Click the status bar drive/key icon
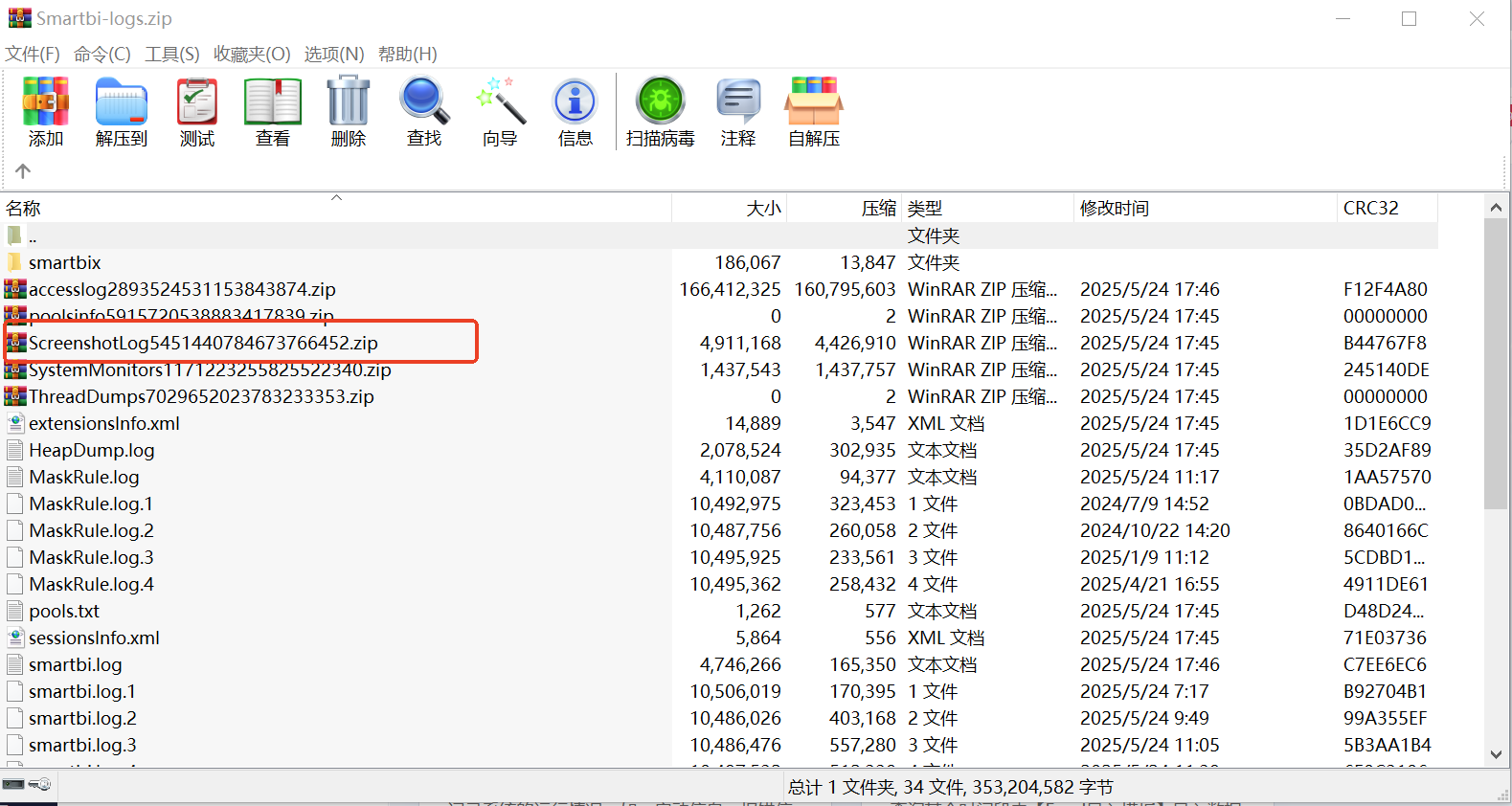 pyautogui.click(x=27, y=785)
